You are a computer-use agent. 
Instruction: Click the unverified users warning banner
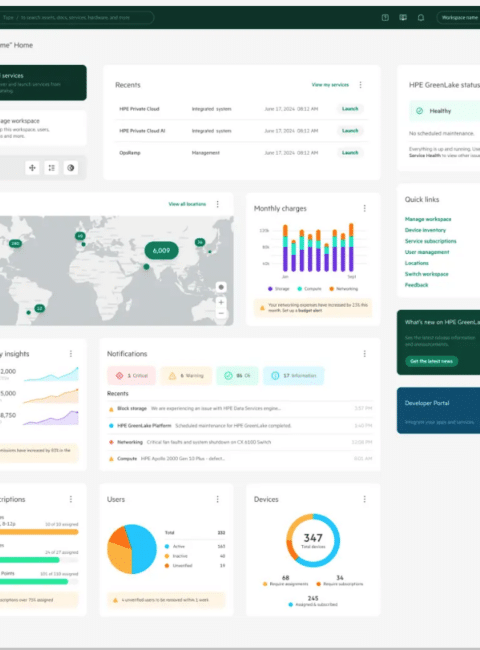(x=166, y=600)
